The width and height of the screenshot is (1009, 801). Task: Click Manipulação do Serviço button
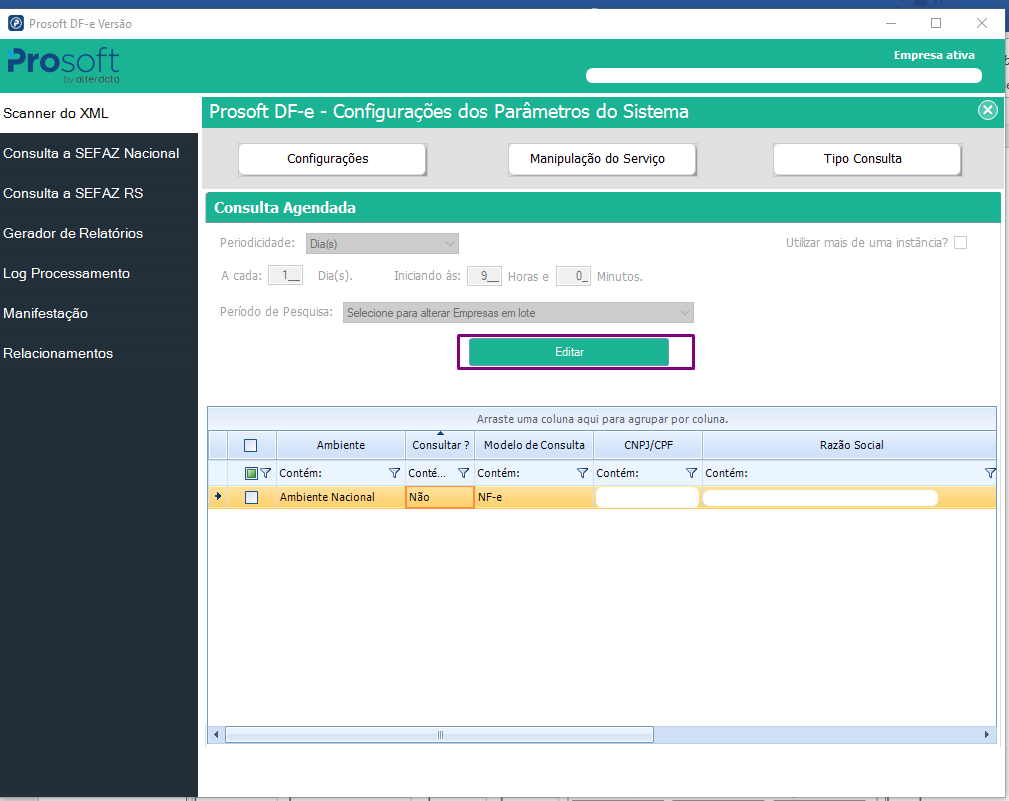[x=602, y=159]
